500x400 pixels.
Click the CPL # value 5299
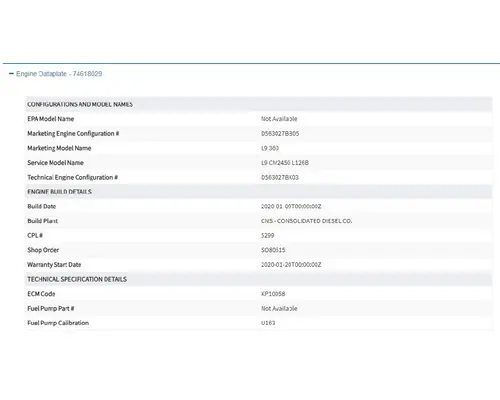click(x=268, y=236)
